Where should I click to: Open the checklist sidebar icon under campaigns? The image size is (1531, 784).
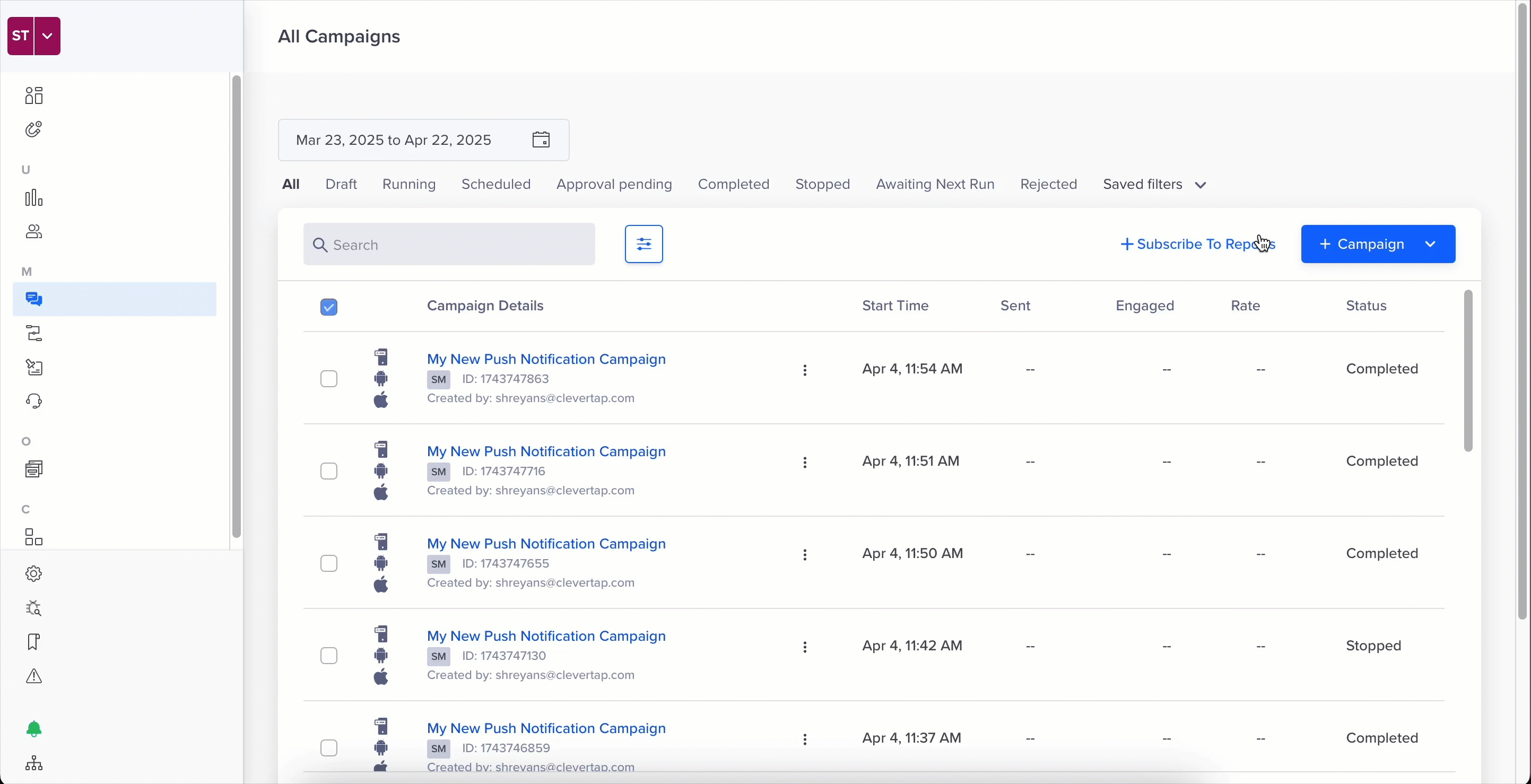coord(34,367)
